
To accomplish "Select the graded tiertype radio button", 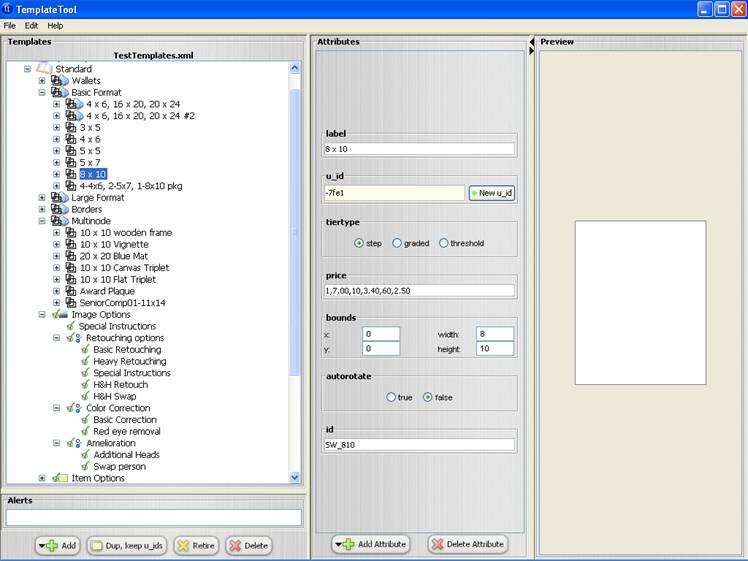I will (x=396, y=243).
